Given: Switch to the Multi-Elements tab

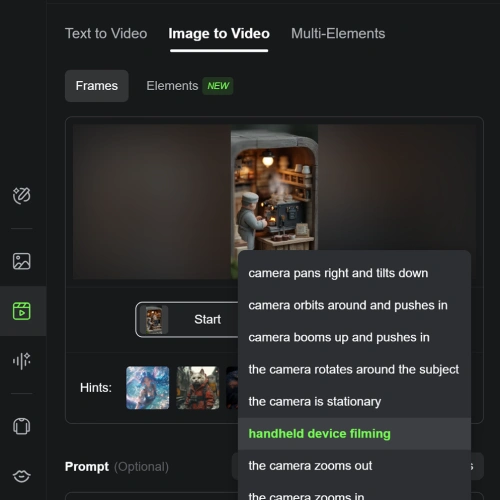Looking at the screenshot, I should 338,34.
